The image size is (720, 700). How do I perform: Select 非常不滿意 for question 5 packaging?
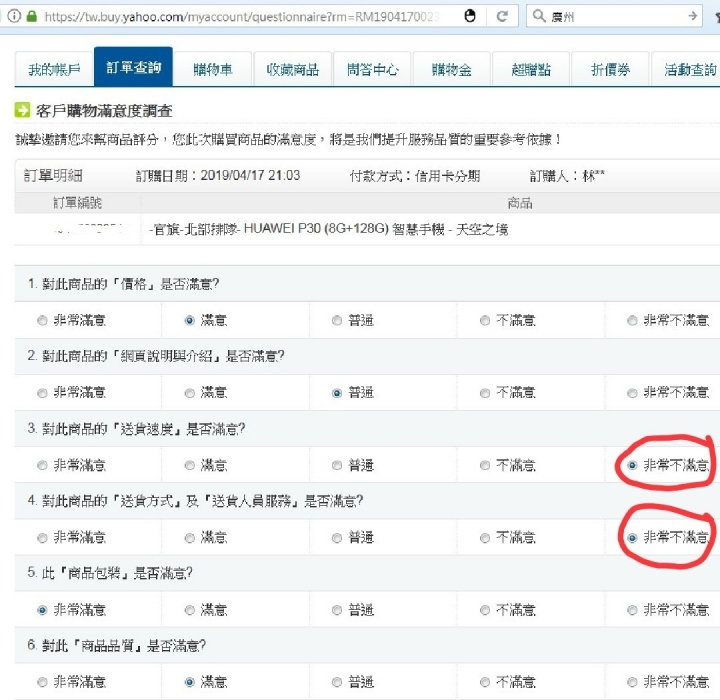632,610
